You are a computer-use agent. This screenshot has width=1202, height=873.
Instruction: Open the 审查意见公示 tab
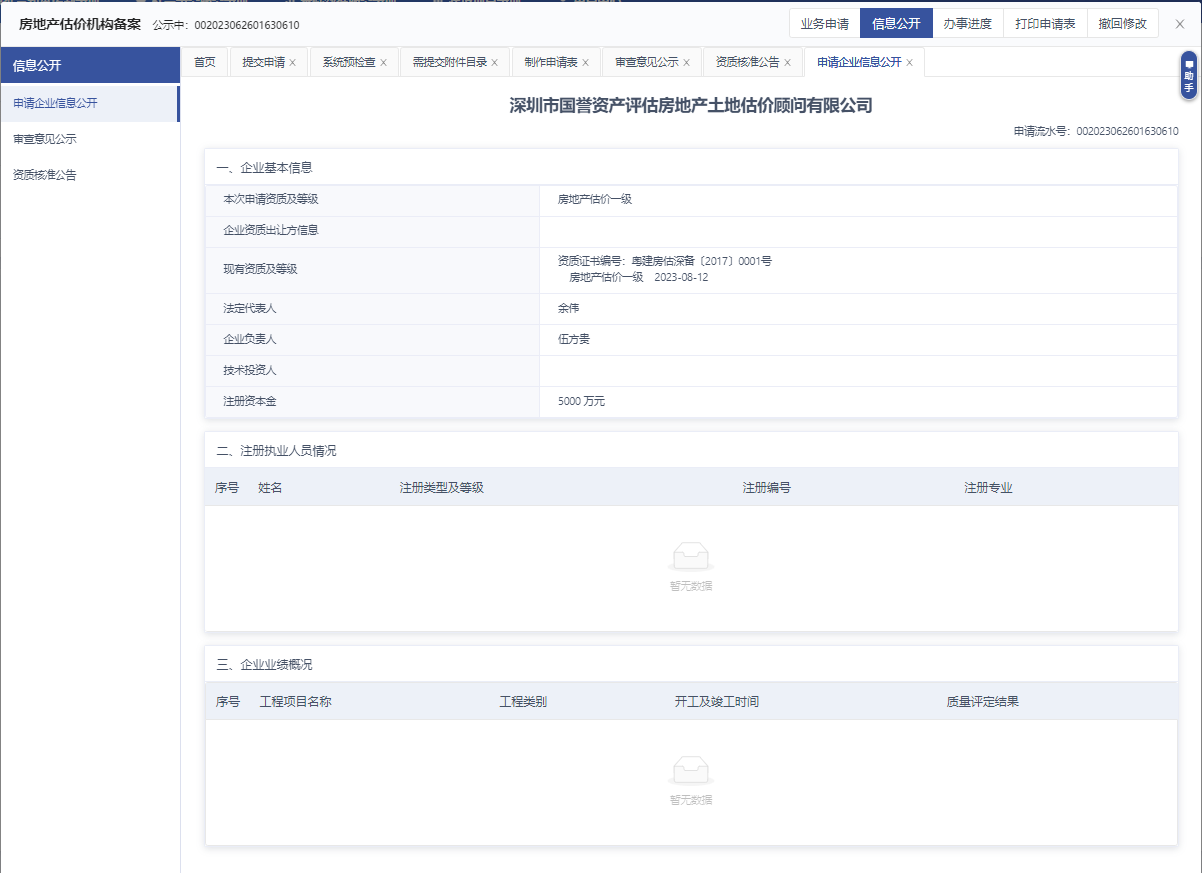pos(646,62)
